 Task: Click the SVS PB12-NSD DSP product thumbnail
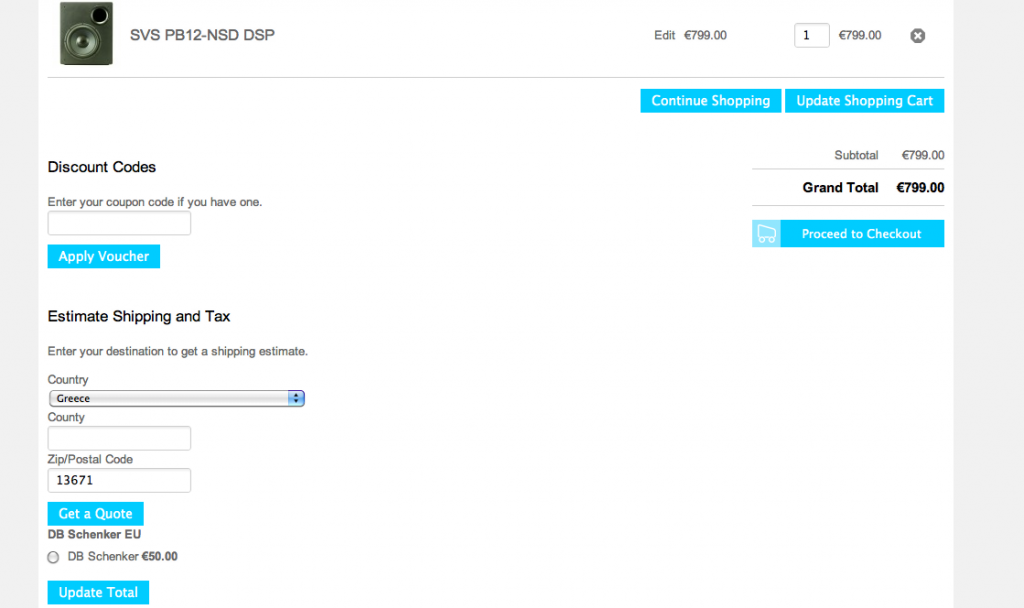(86, 33)
